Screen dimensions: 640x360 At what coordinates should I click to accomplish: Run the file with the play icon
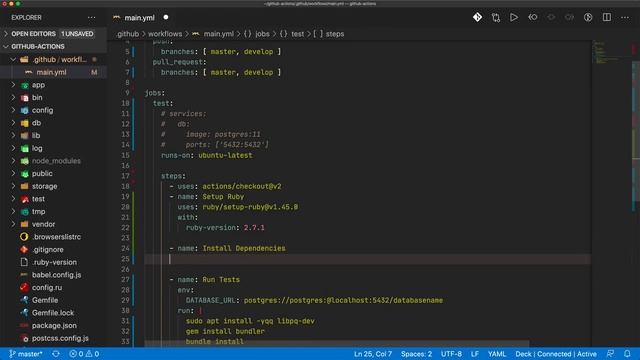[514, 17]
